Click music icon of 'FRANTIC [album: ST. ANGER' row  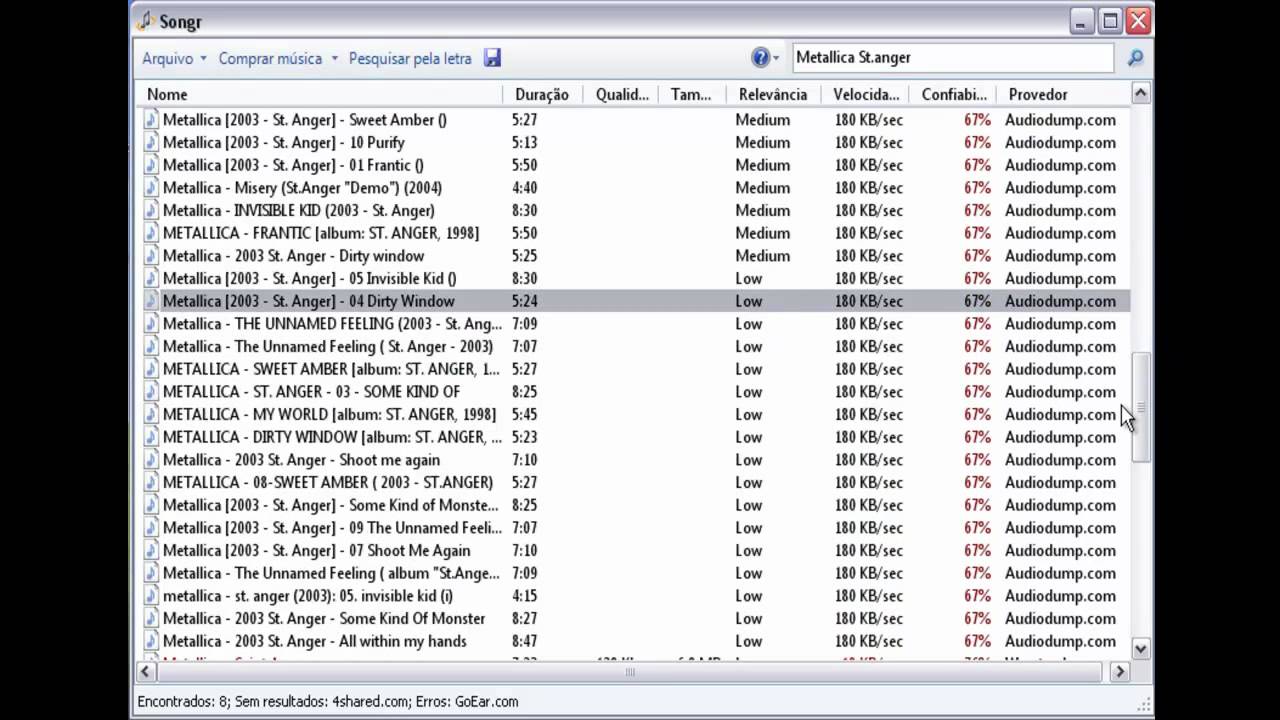pos(151,233)
